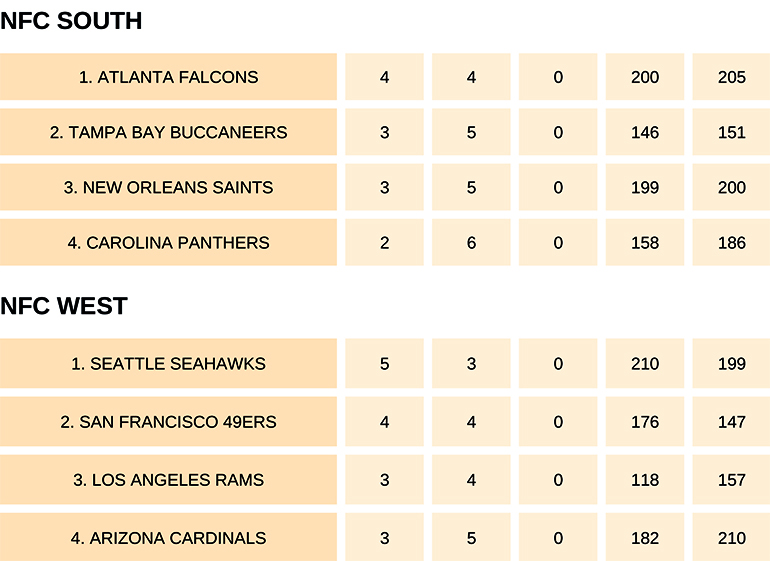This screenshot has width=770, height=561.
Task: Select Seahawks wins cell showing 5
Action: [x=385, y=364]
